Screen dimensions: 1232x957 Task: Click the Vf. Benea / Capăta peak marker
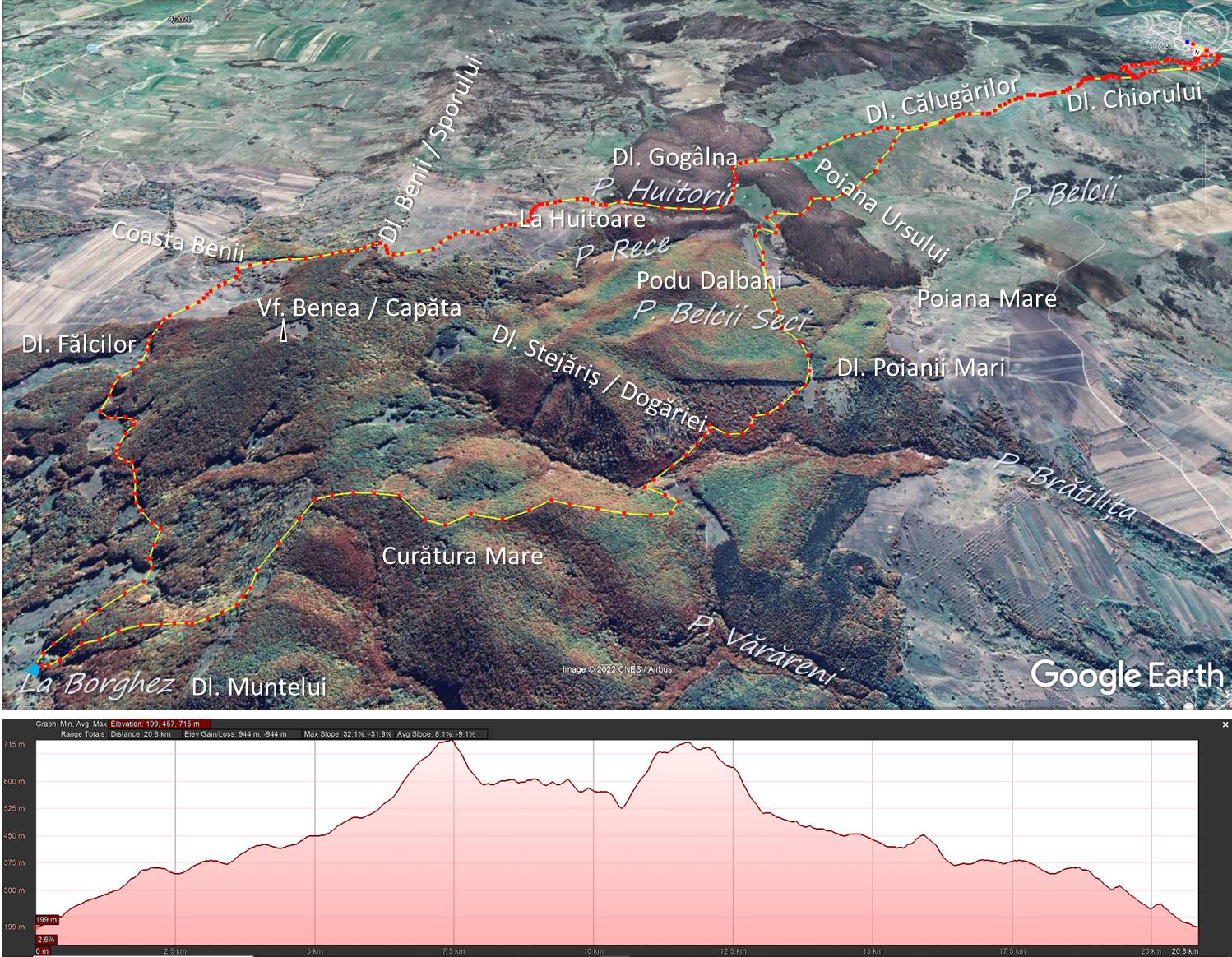(285, 332)
